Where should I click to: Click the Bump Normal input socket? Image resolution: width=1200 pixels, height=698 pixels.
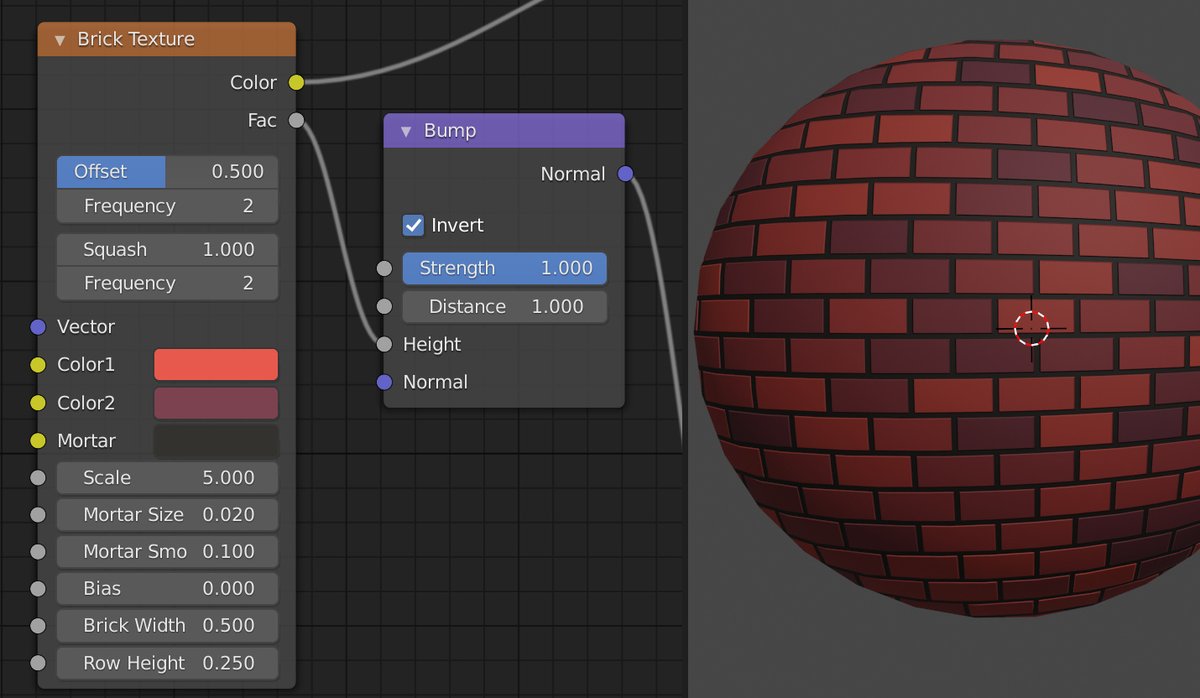384,382
